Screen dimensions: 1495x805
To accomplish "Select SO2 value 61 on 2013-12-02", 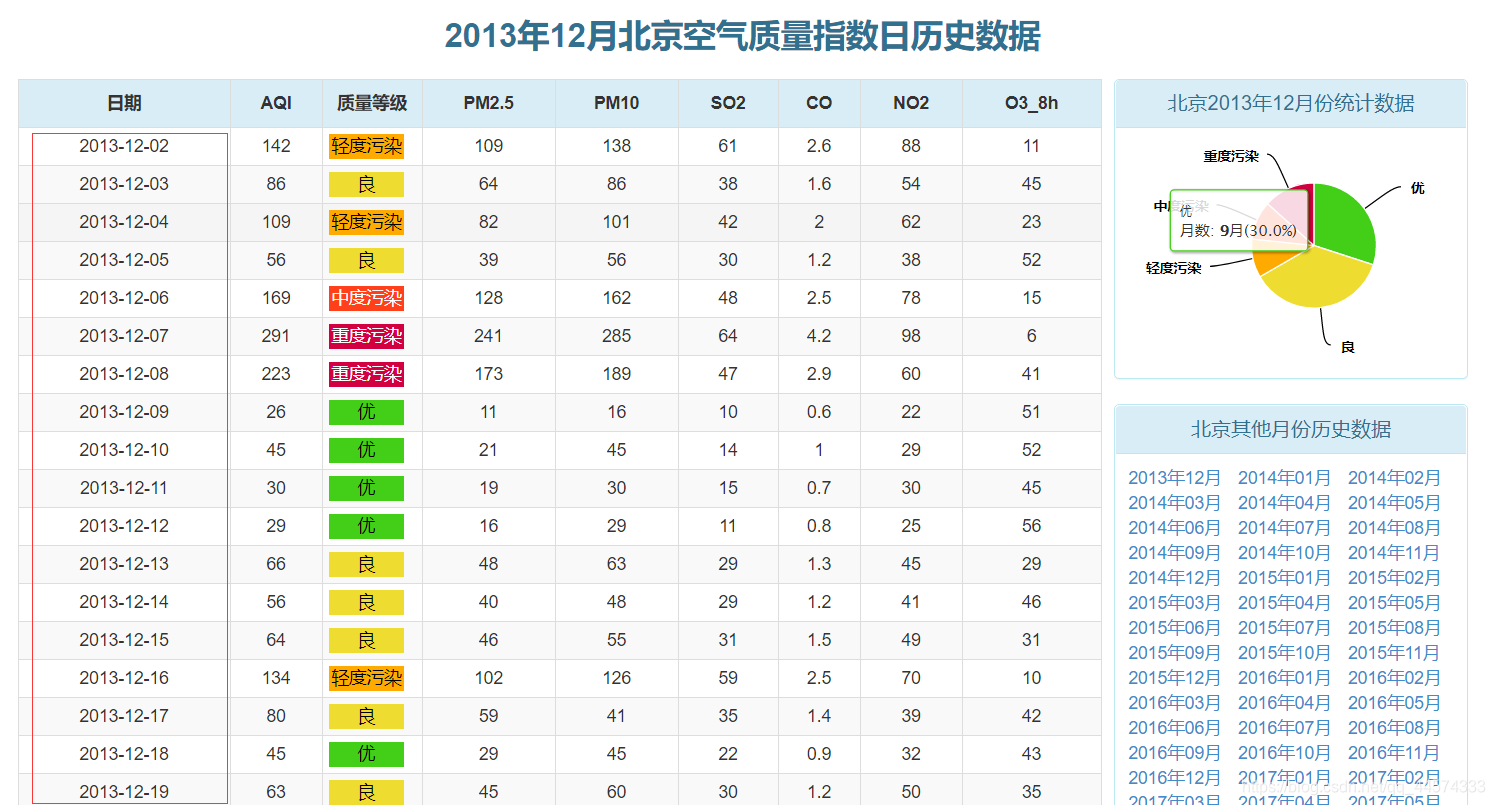I will (728, 146).
